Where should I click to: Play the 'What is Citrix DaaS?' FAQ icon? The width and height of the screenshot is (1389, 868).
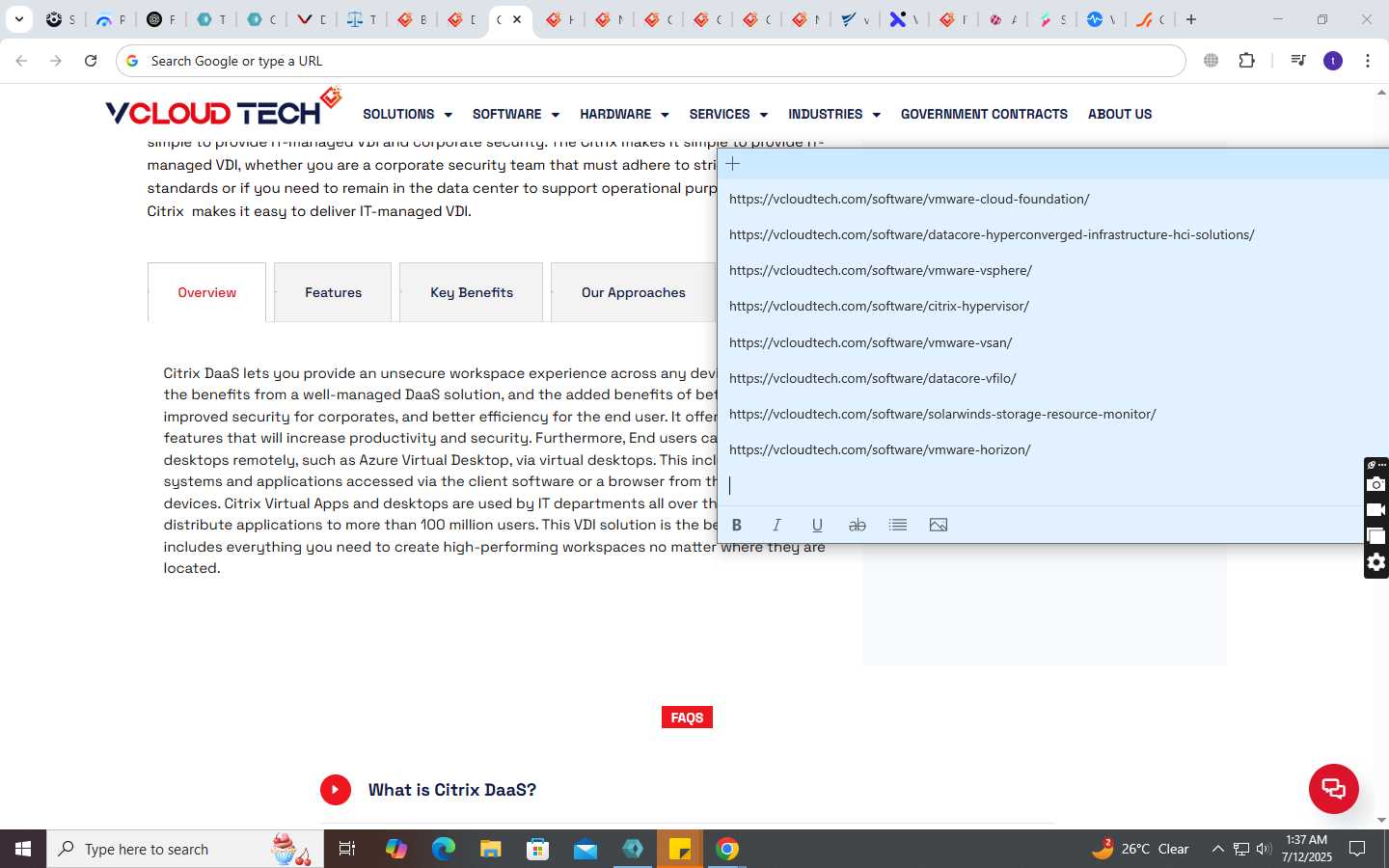tap(336, 790)
